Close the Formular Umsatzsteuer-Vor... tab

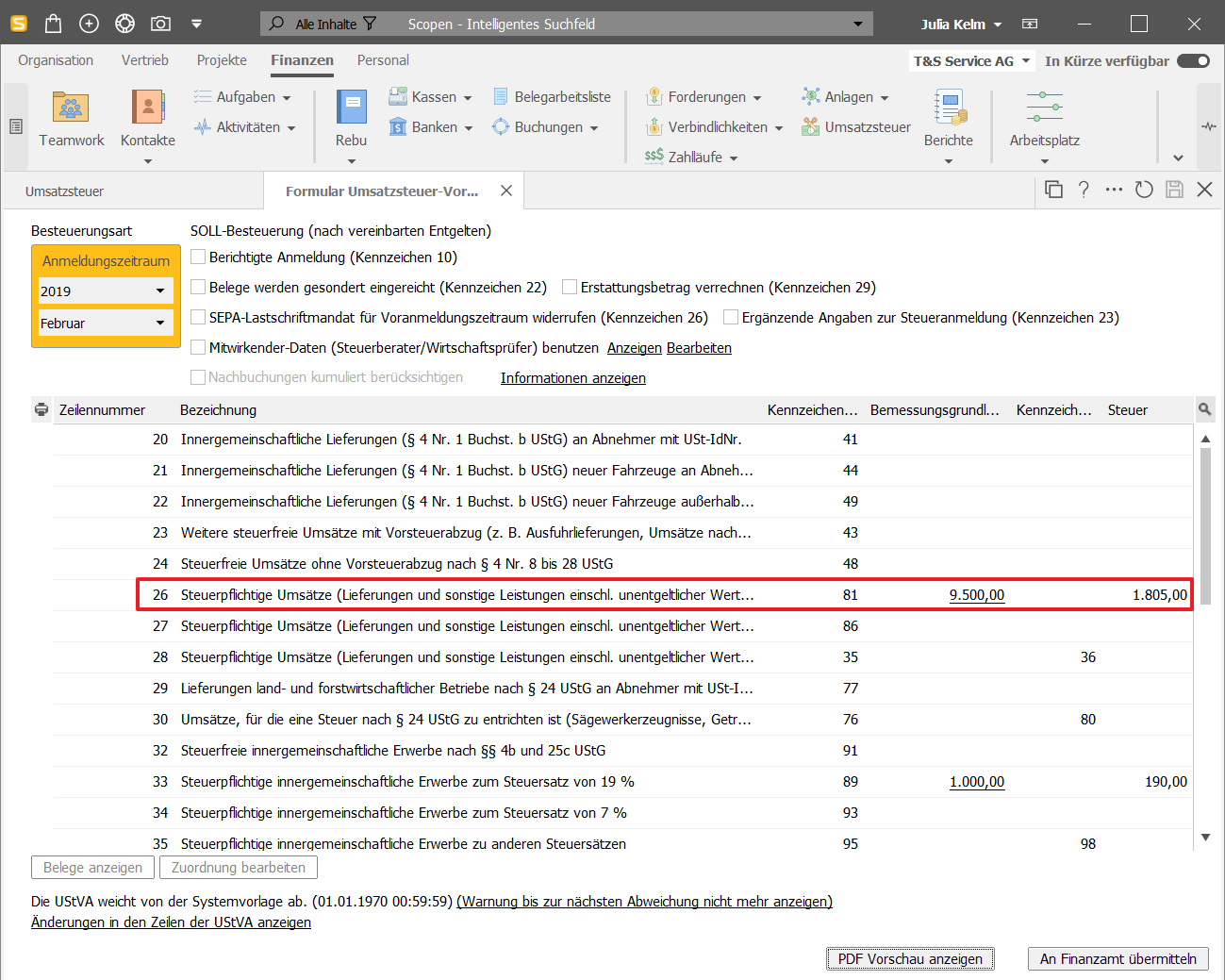[x=506, y=191]
